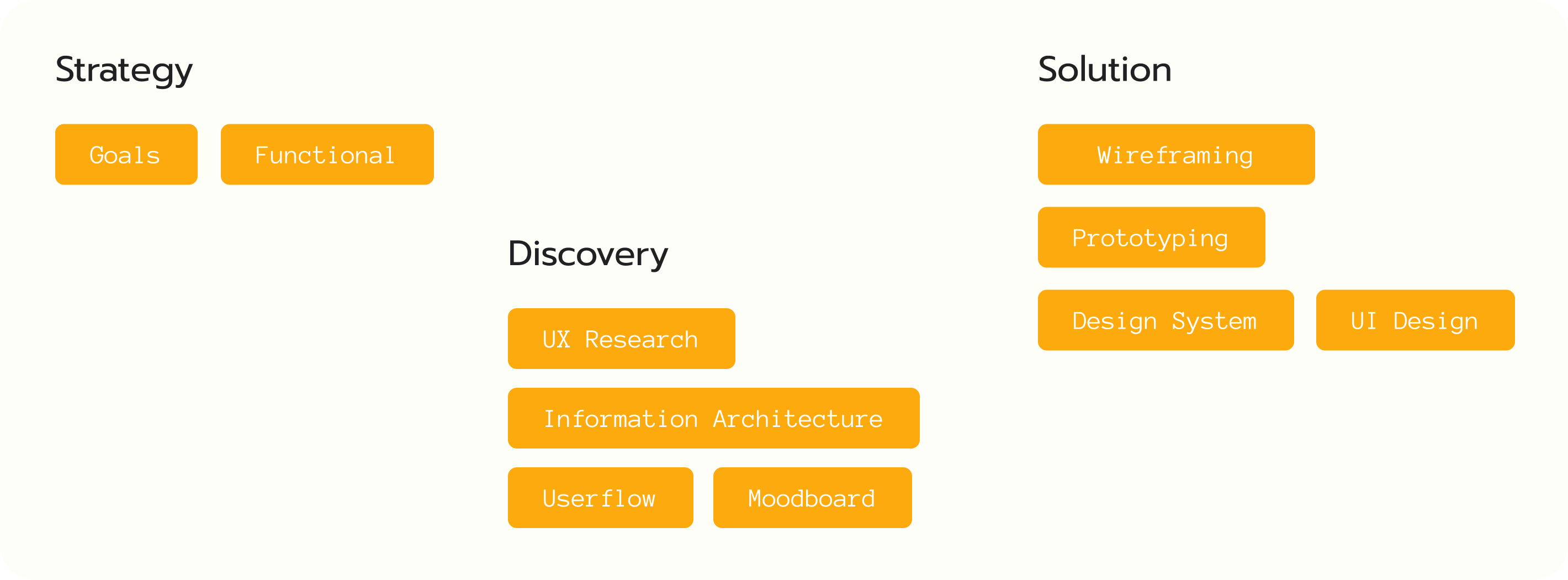
Task: Open the UX Research tag
Action: [x=621, y=339]
